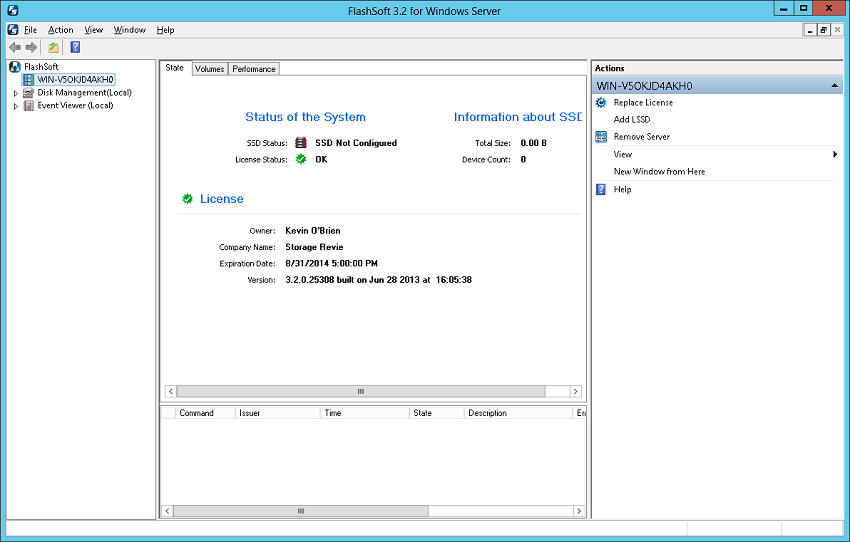Select Event Viewer (Local) tree item
This screenshot has width=850, height=542.
(x=75, y=106)
